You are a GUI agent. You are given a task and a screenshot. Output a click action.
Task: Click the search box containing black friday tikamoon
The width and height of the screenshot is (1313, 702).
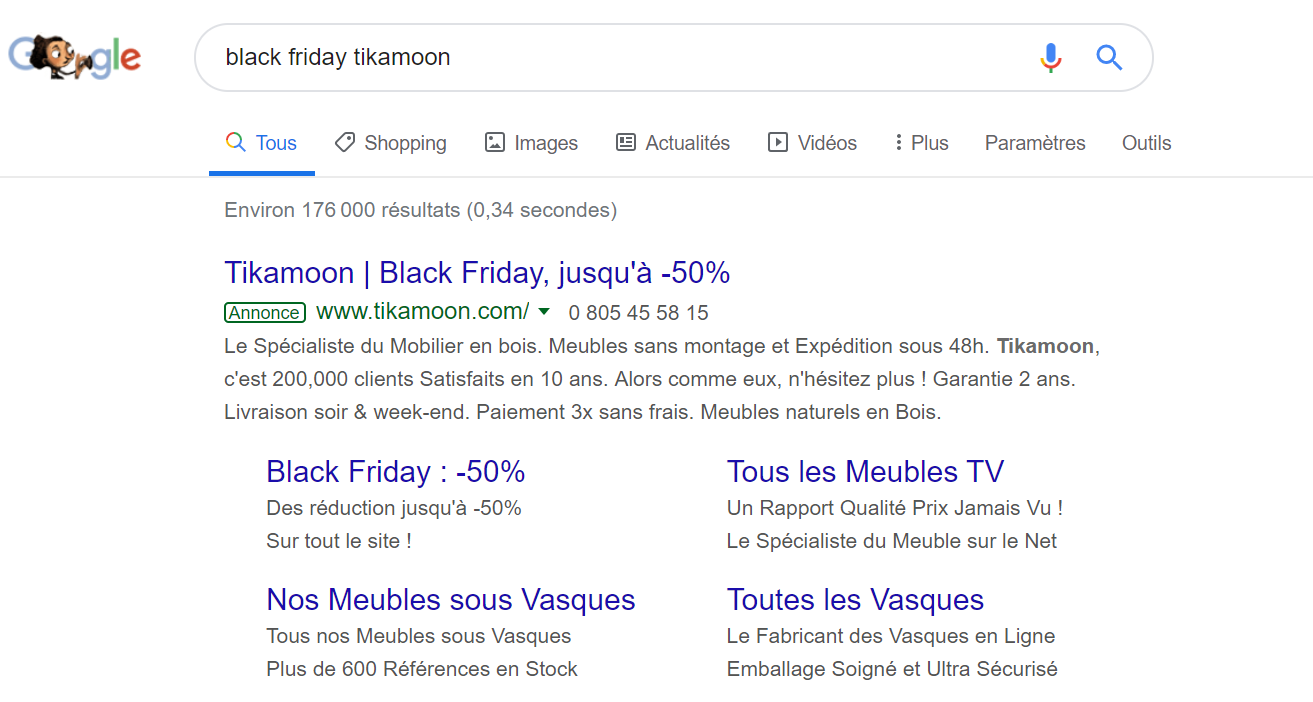(620, 57)
